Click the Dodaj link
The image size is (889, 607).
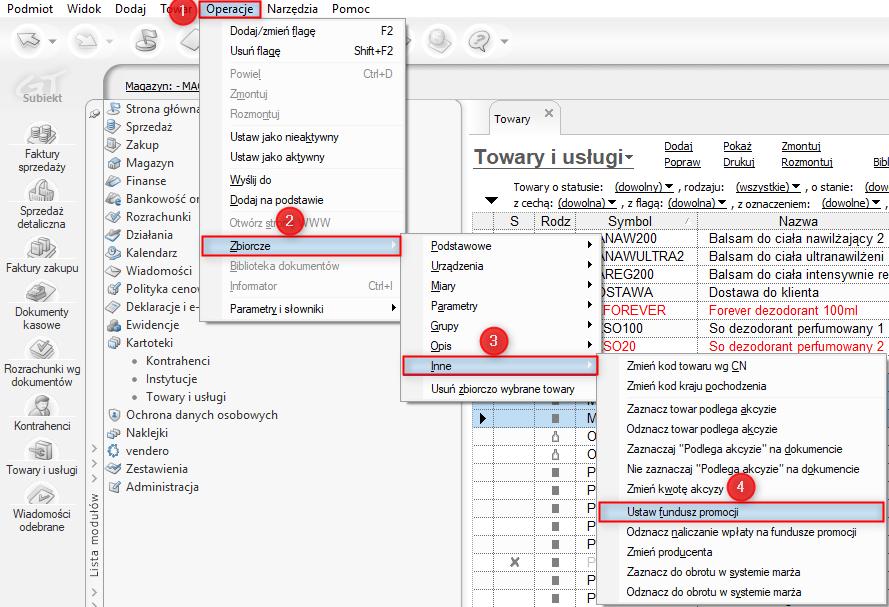point(678,146)
